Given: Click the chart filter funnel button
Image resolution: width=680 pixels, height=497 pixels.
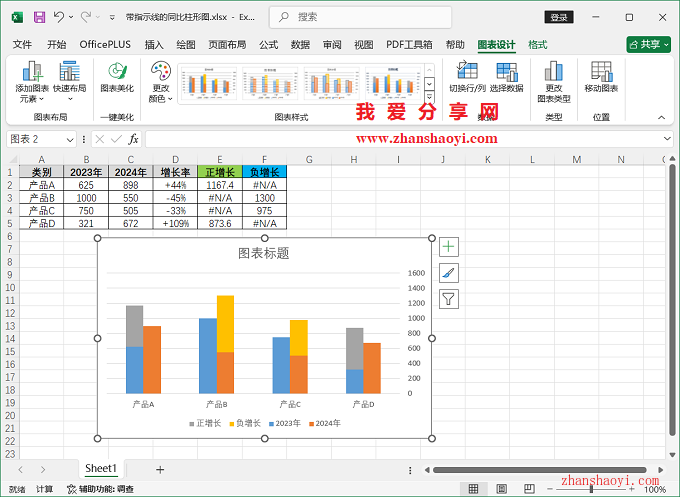Looking at the screenshot, I should [x=449, y=299].
